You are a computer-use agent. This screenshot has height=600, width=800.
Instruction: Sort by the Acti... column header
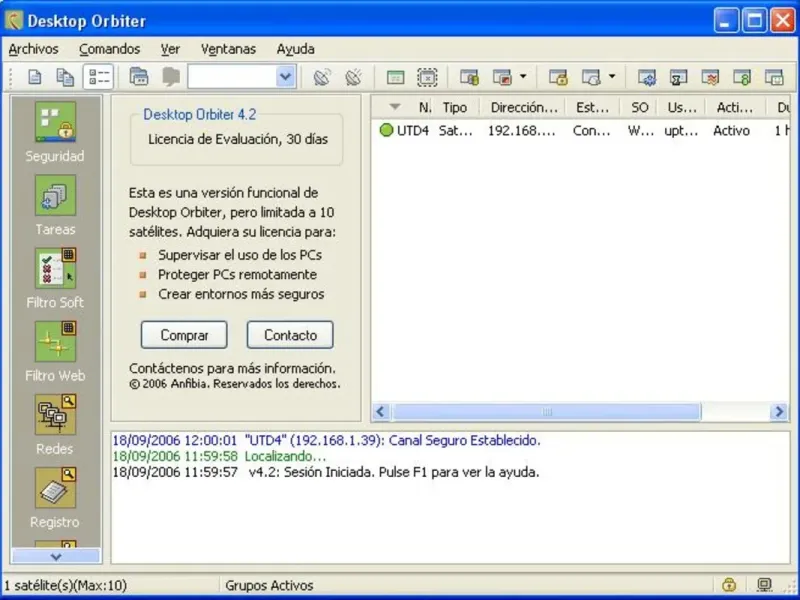coord(735,107)
